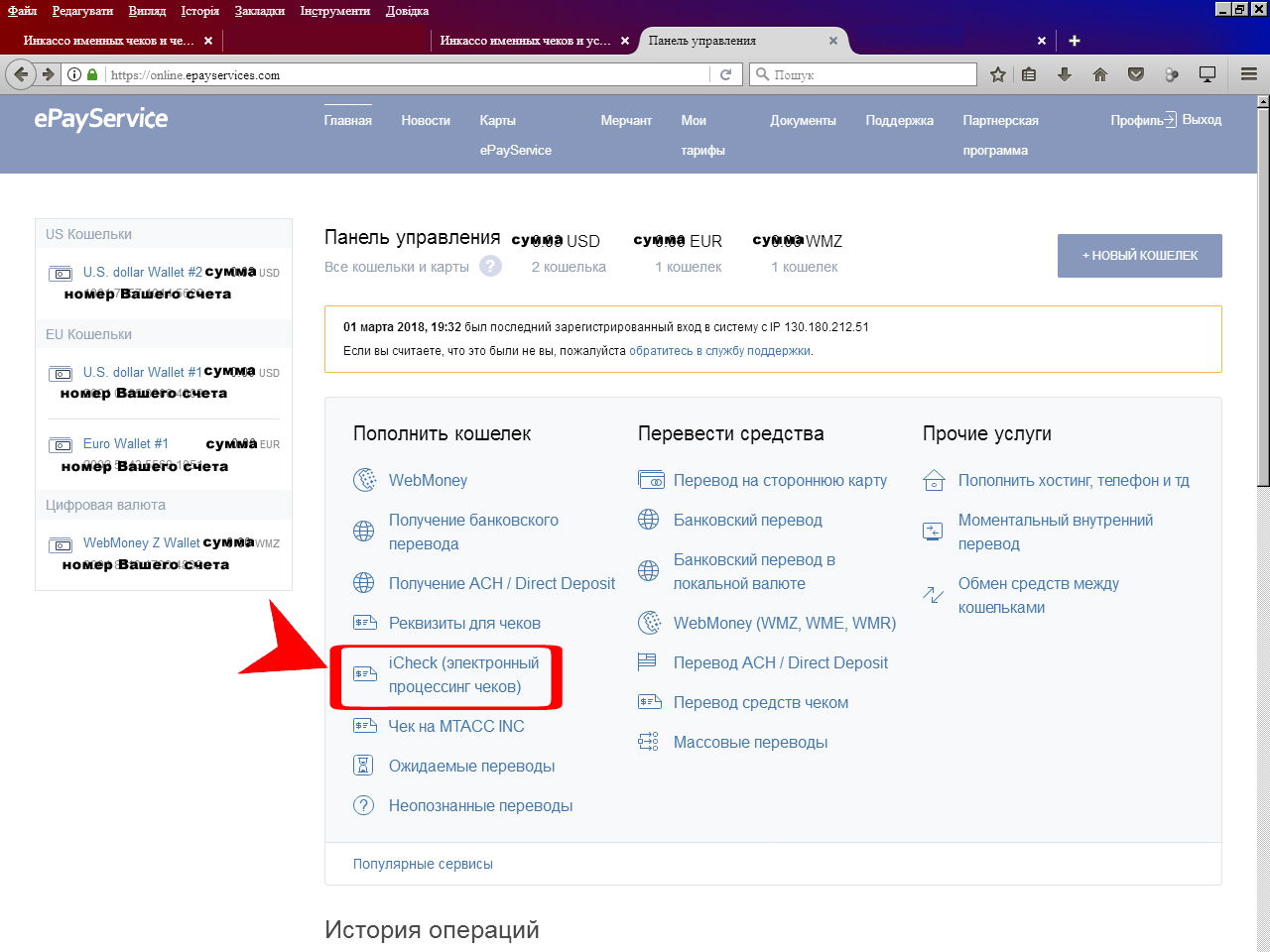The image size is (1270, 952).
Task: Open iCheck (электронный процессинг чеков) link
Action: 463,674
